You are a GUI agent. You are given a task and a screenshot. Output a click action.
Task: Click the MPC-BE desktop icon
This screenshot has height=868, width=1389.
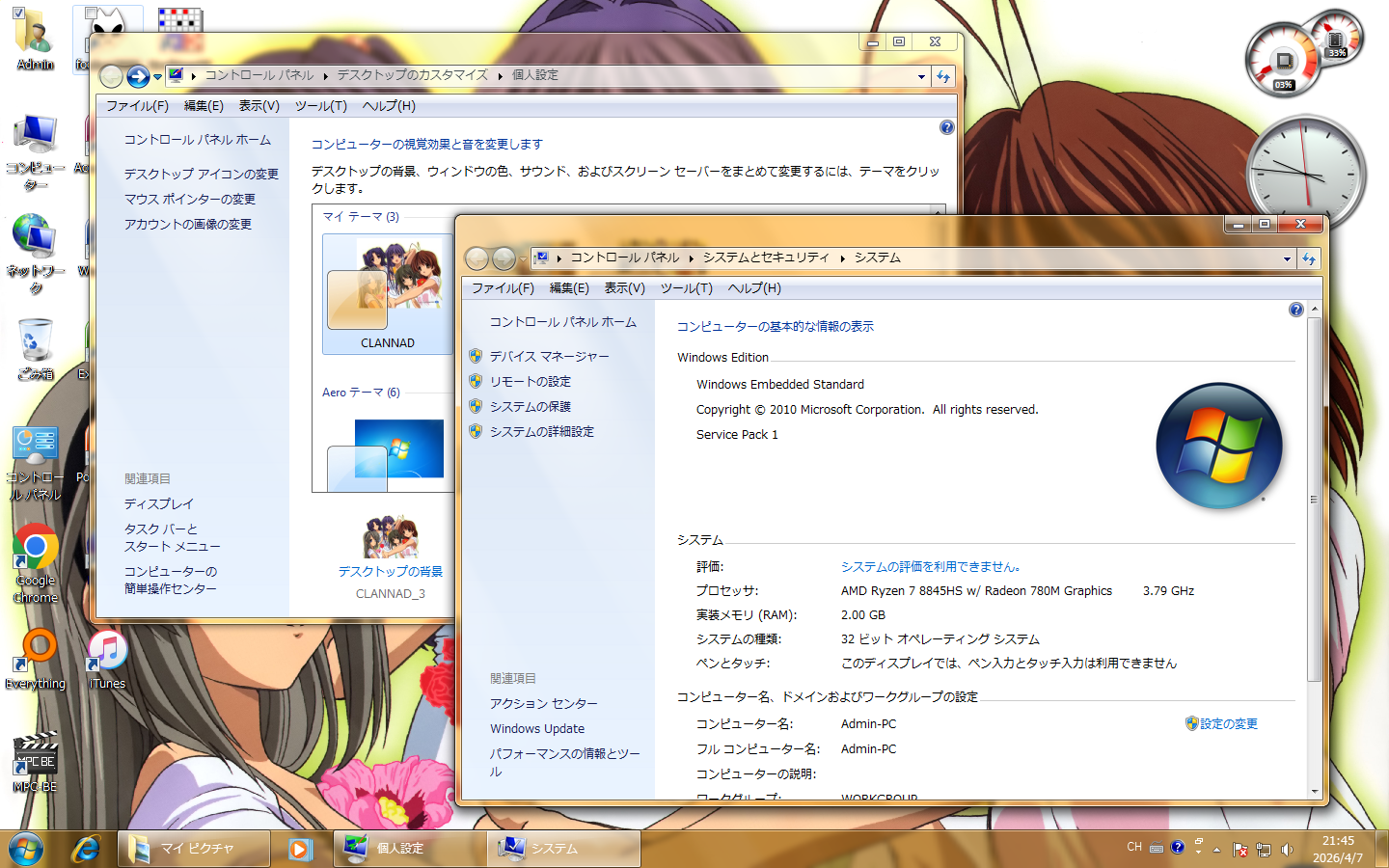[x=36, y=762]
